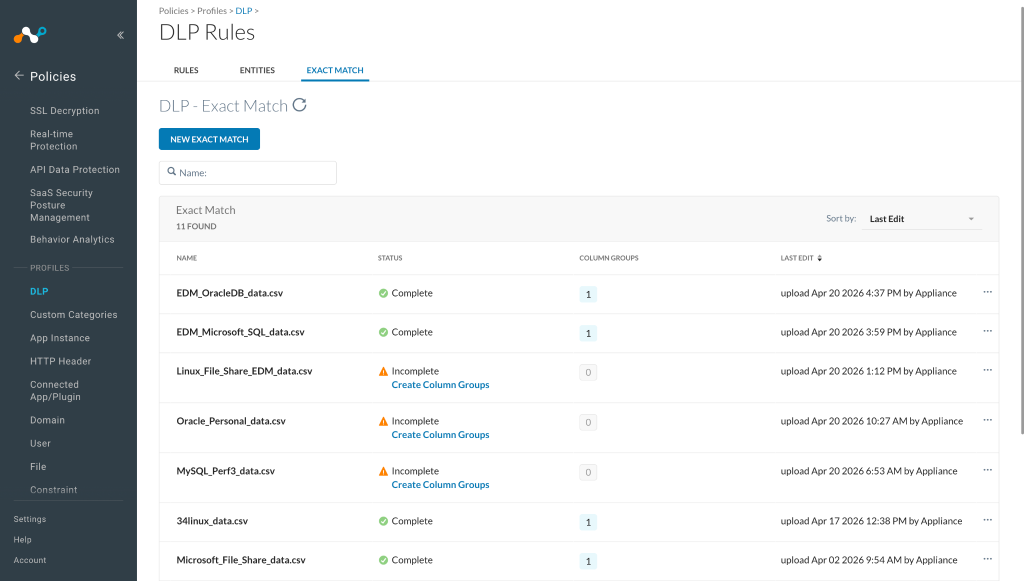Open Custom Categories profile
The image size is (1024, 581).
74,315
